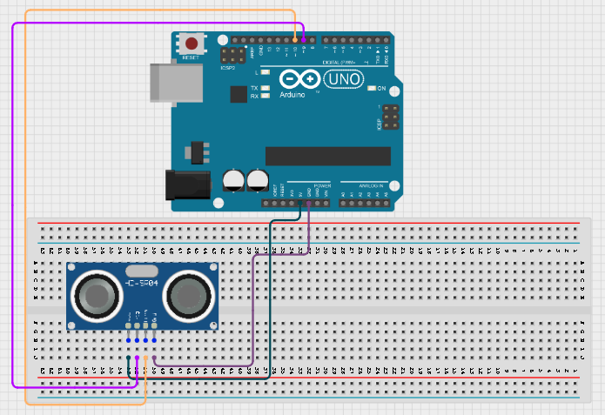Select the magenta wire on the left side
Image resolution: width=605 pixels, height=415 pixels.
[x=13, y=204]
